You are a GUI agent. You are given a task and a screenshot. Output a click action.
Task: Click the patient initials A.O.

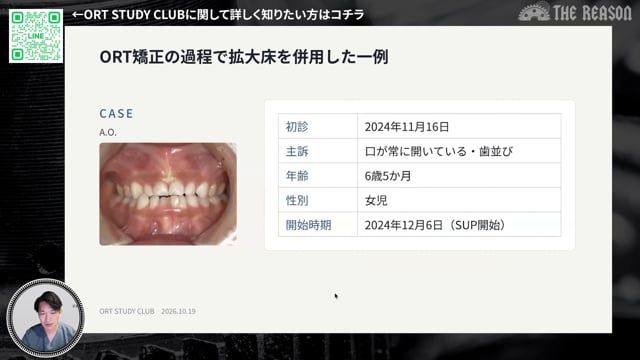[x=108, y=132]
